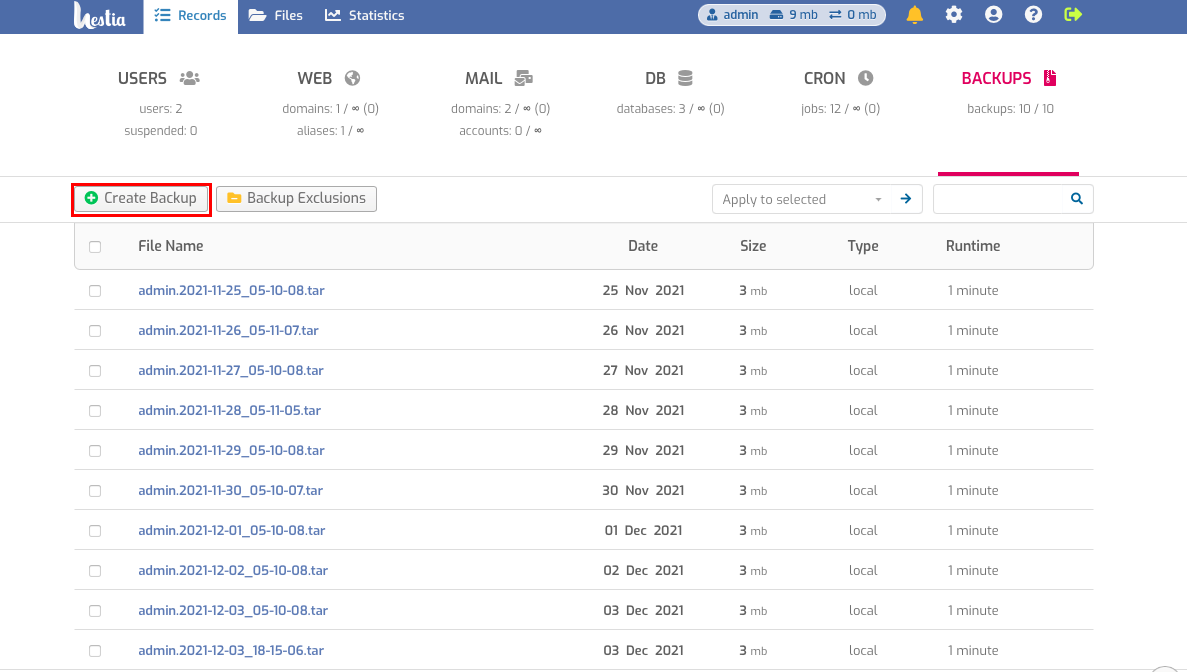Click the bandwidth 0 mb indicator
Viewport: 1187px width, 672px height.
(853, 15)
